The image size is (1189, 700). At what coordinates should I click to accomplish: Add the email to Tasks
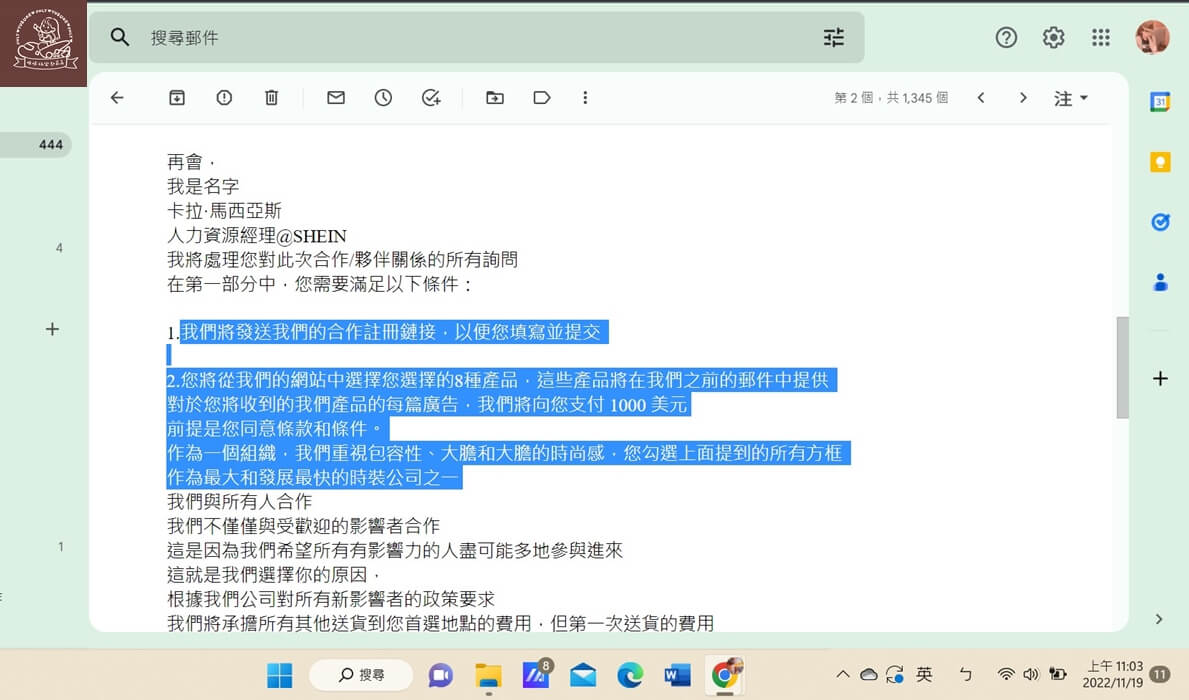click(431, 98)
